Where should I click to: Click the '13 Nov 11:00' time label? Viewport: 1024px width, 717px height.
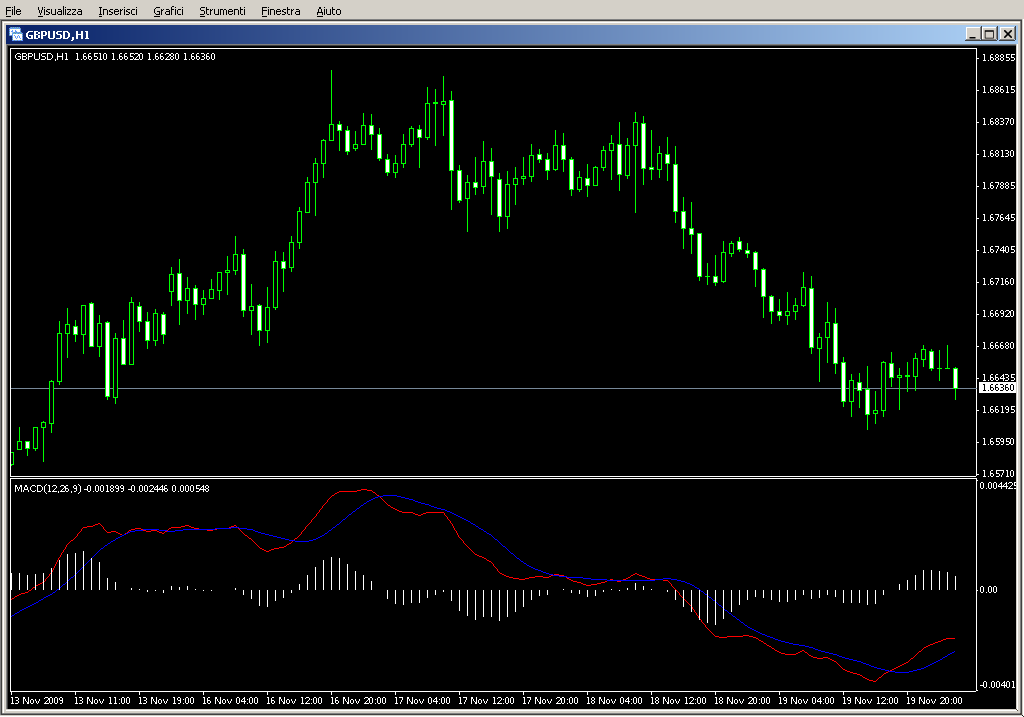[x=103, y=701]
